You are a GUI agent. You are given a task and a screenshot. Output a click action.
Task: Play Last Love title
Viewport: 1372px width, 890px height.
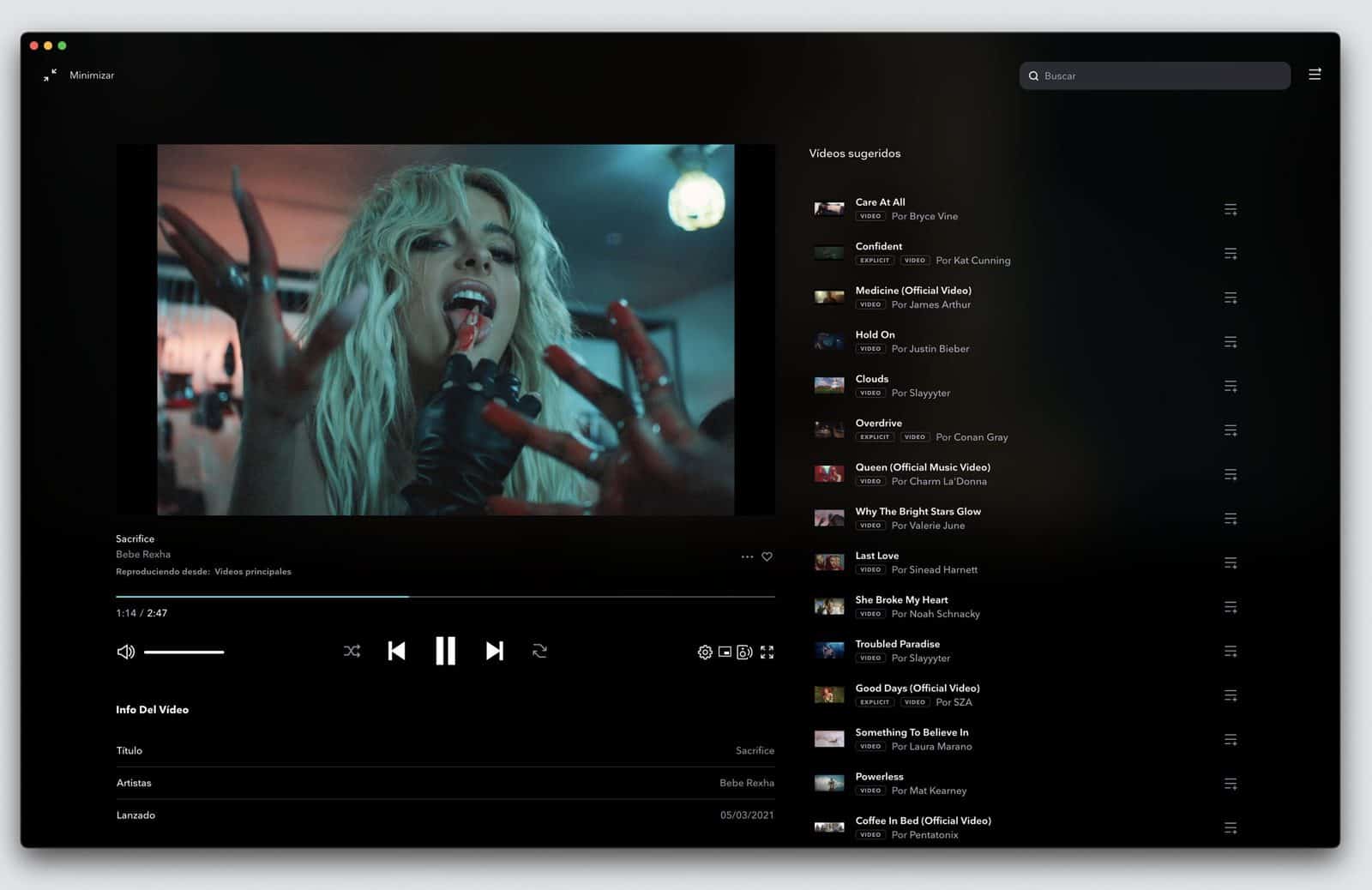point(877,556)
